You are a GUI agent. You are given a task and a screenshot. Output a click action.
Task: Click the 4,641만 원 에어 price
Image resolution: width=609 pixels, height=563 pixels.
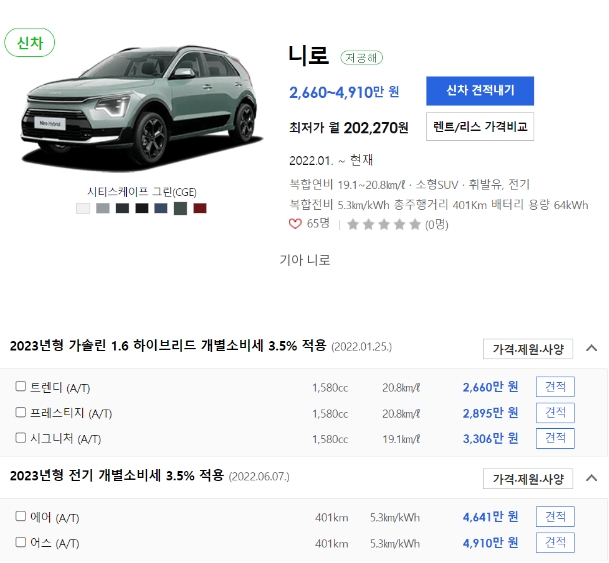pyautogui.click(x=491, y=517)
